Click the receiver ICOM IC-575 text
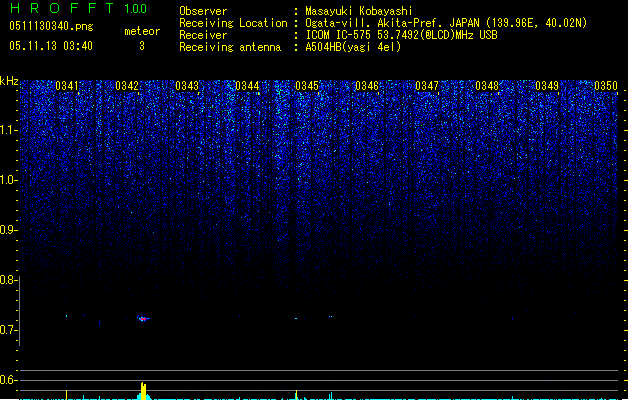 339,35
